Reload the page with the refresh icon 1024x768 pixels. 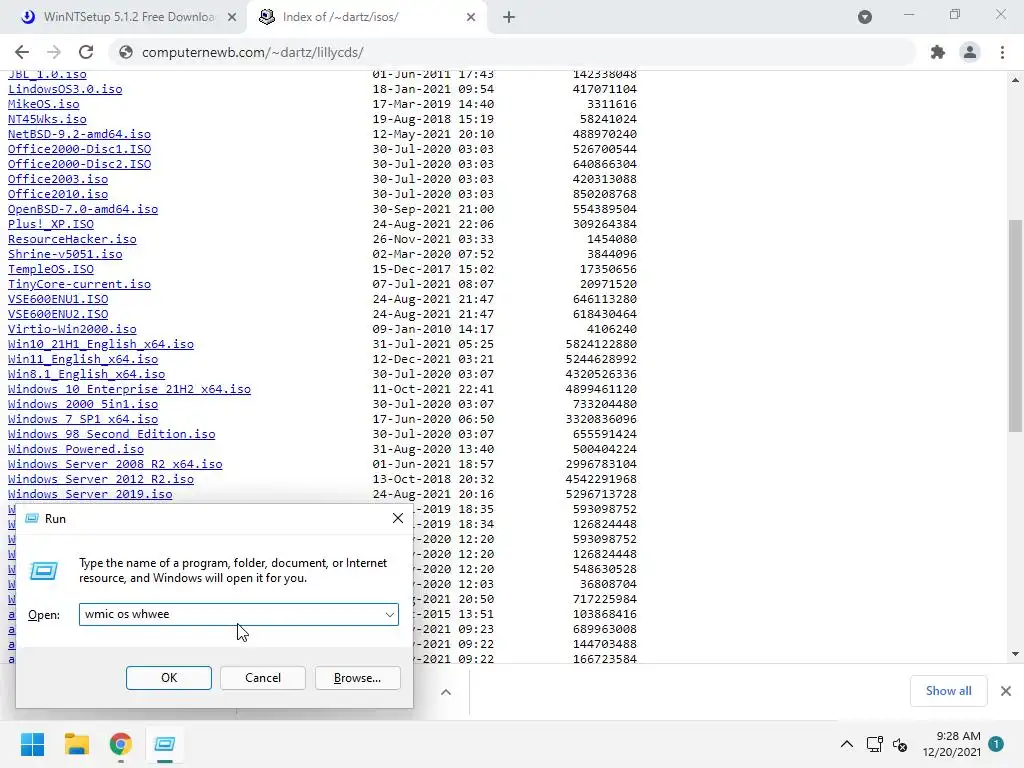pyautogui.click(x=86, y=52)
